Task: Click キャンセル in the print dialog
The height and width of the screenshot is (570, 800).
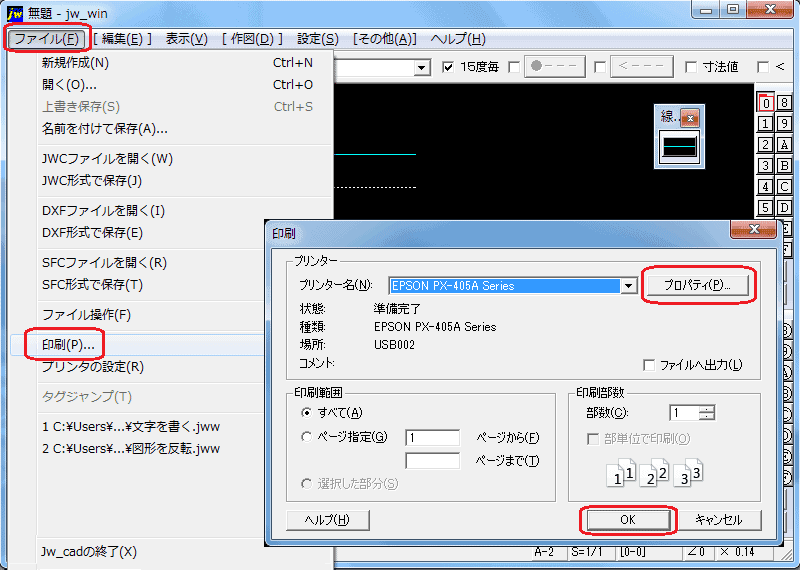Action: click(719, 519)
